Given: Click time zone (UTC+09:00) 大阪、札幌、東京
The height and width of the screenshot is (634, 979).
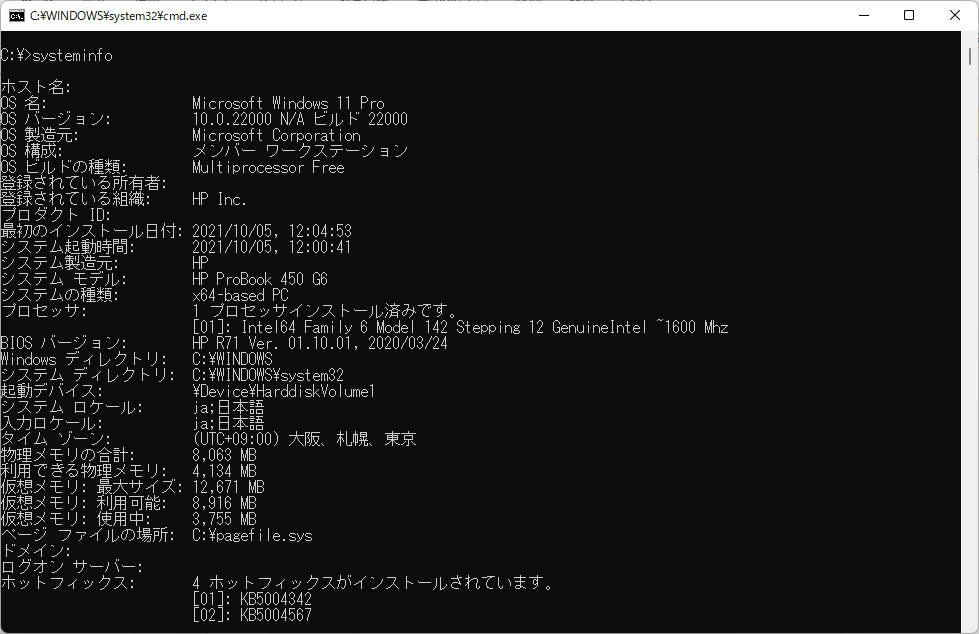Looking at the screenshot, I should tap(304, 439).
